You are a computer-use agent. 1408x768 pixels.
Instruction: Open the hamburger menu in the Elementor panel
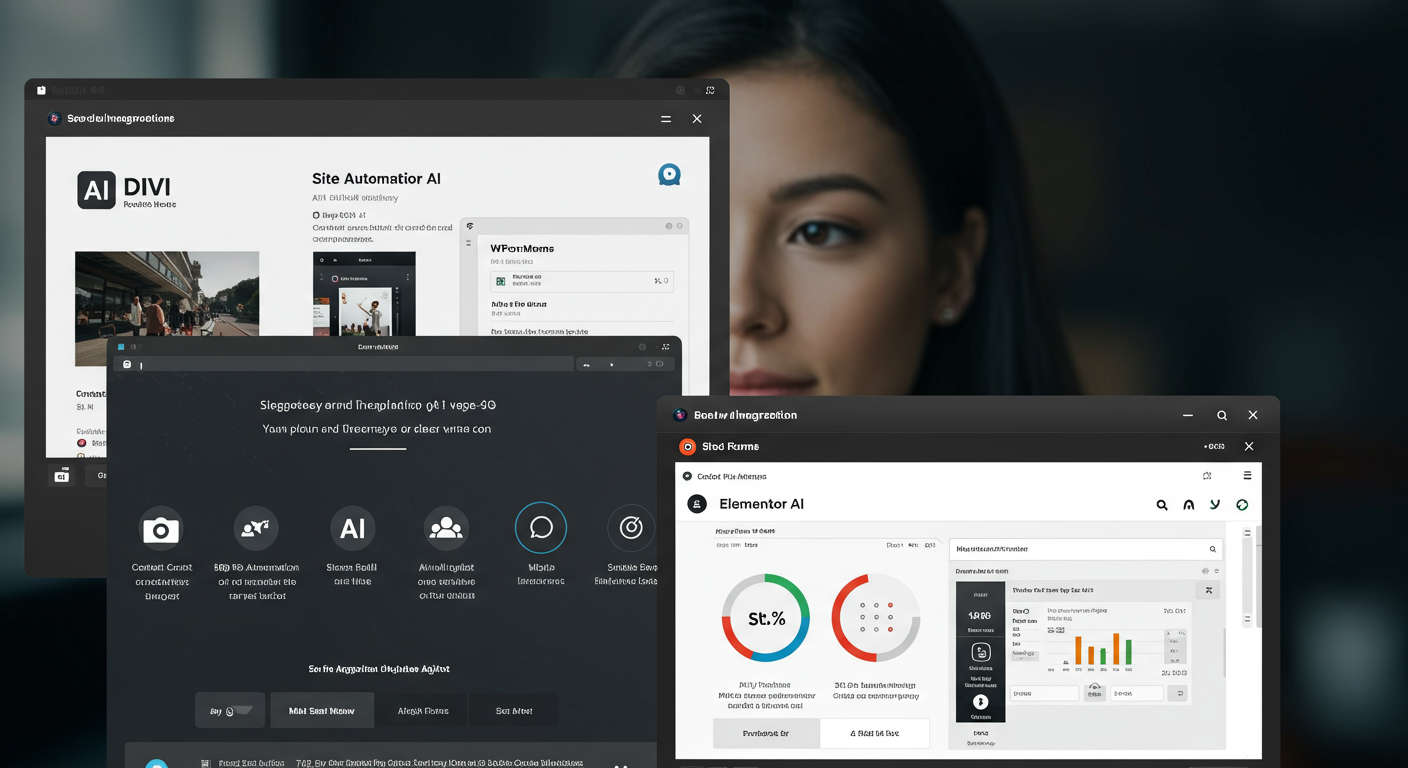(x=1247, y=475)
